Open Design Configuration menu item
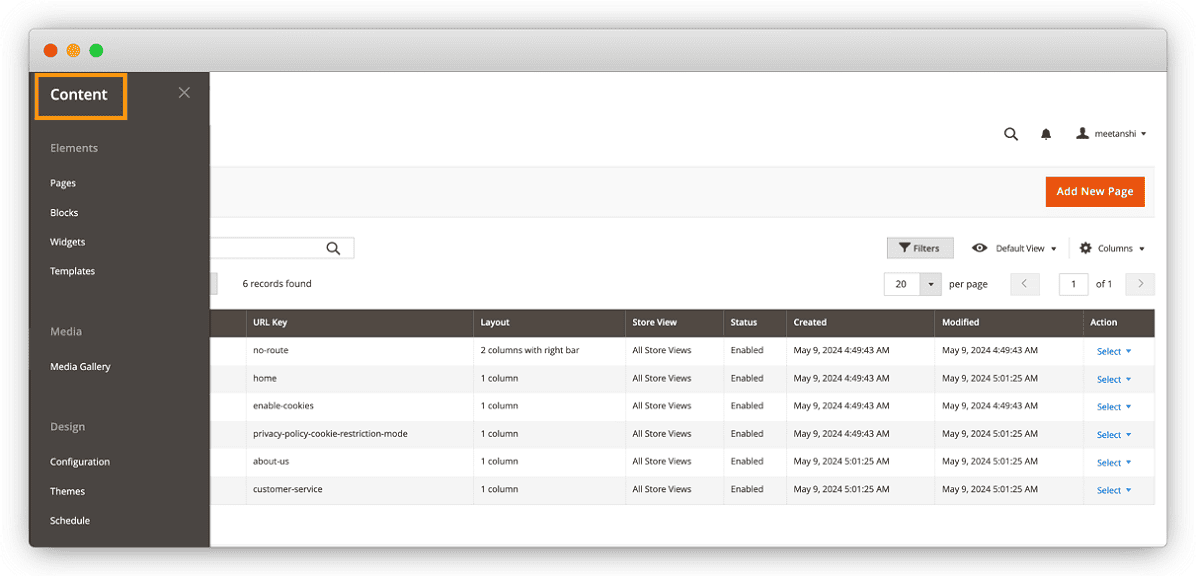 79,462
